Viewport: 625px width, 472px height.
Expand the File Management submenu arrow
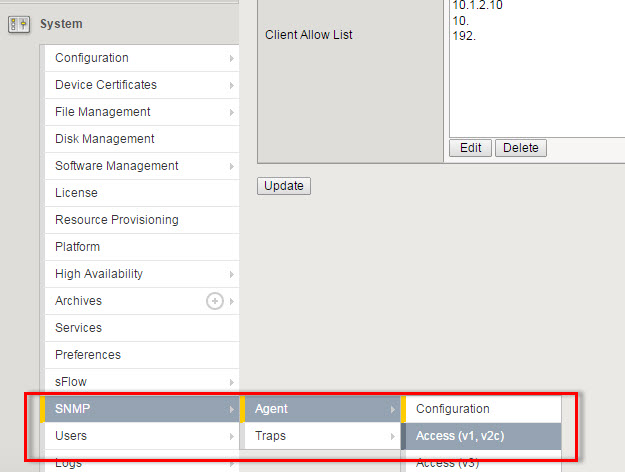coord(231,112)
